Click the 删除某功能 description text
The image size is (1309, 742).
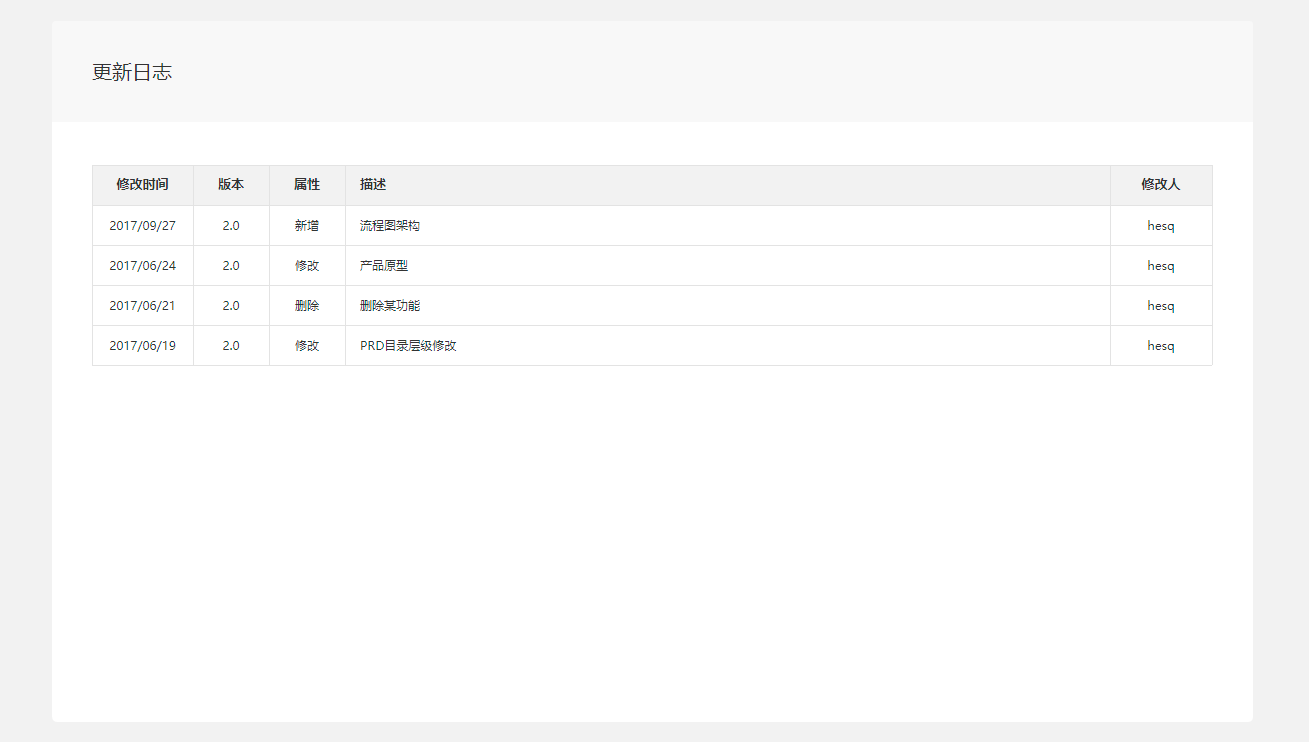point(390,306)
